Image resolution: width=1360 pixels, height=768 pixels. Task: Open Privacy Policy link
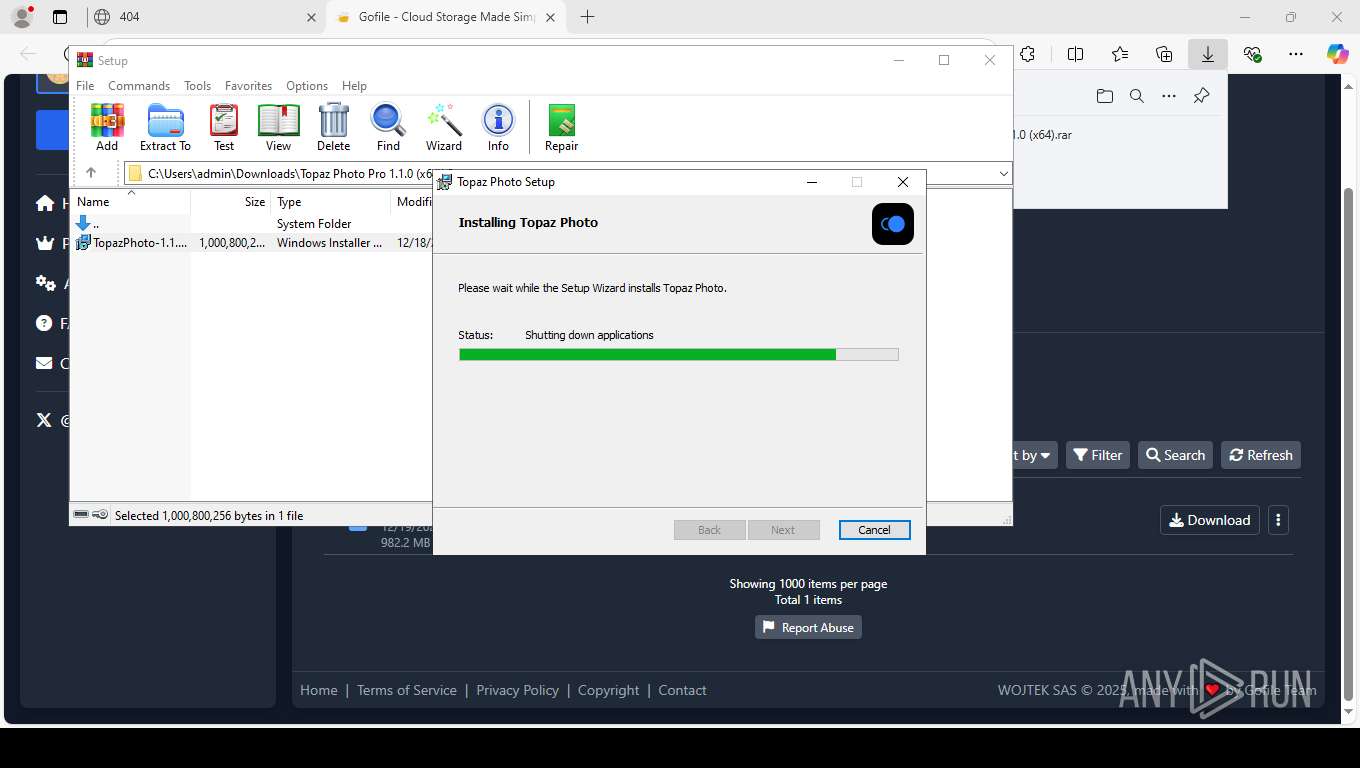click(x=517, y=690)
